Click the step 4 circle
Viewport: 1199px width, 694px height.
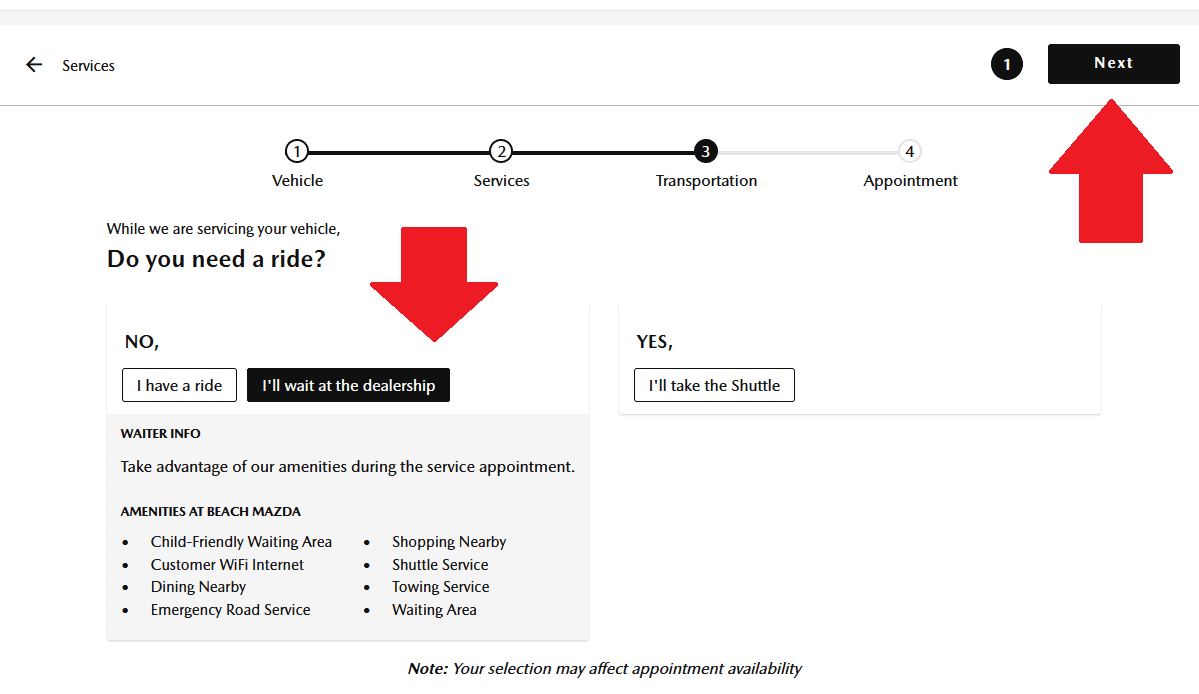(909, 152)
